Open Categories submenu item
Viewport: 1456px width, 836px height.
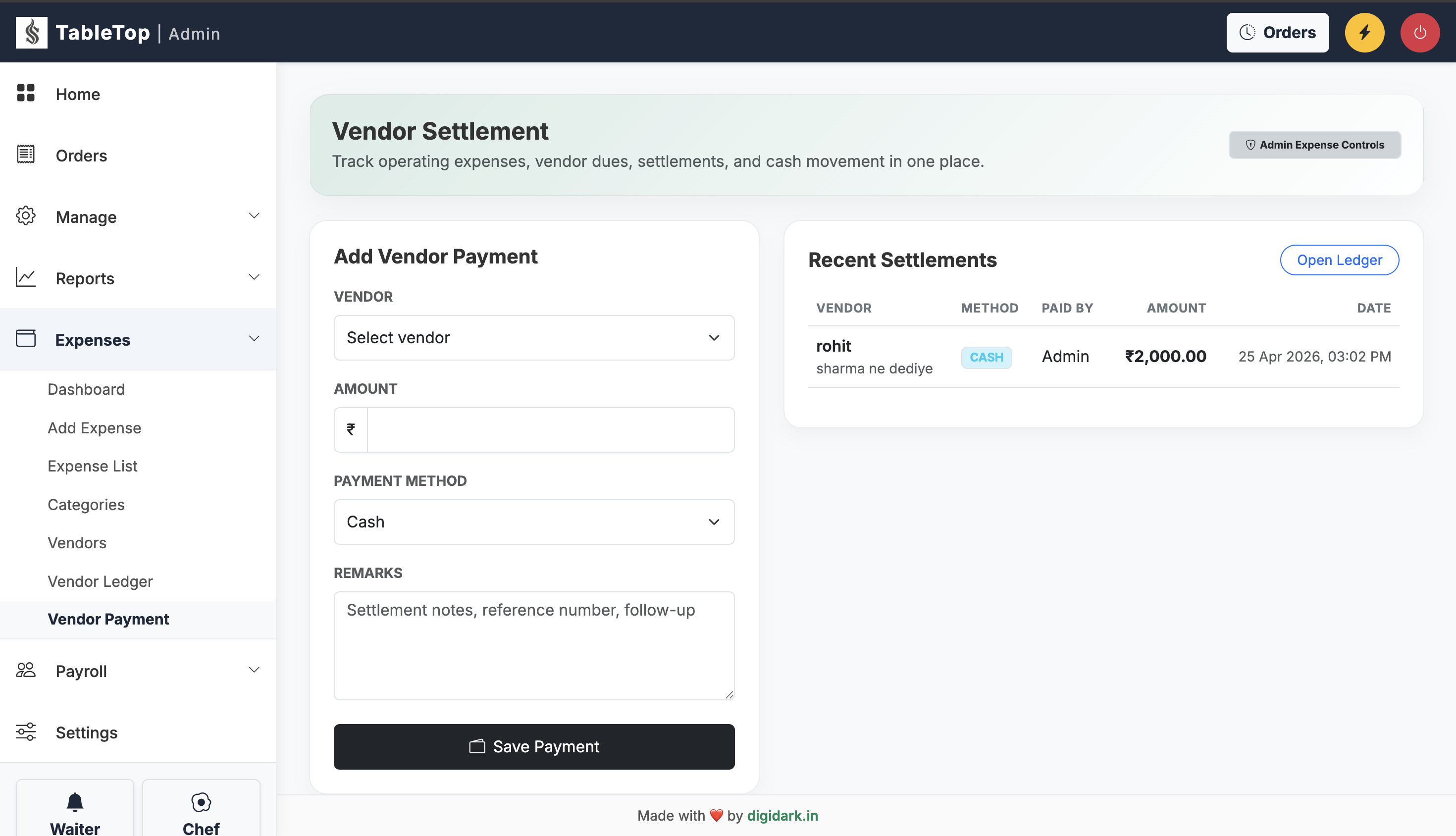(86, 504)
